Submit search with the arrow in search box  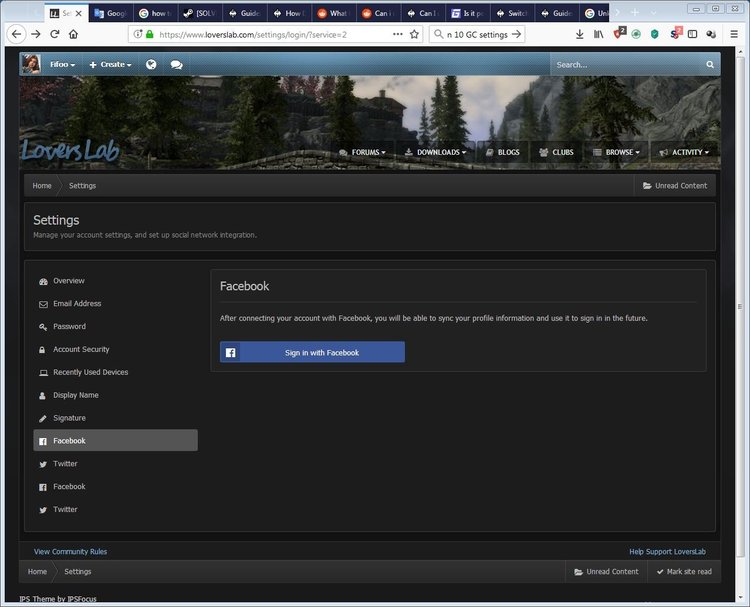[516, 34]
